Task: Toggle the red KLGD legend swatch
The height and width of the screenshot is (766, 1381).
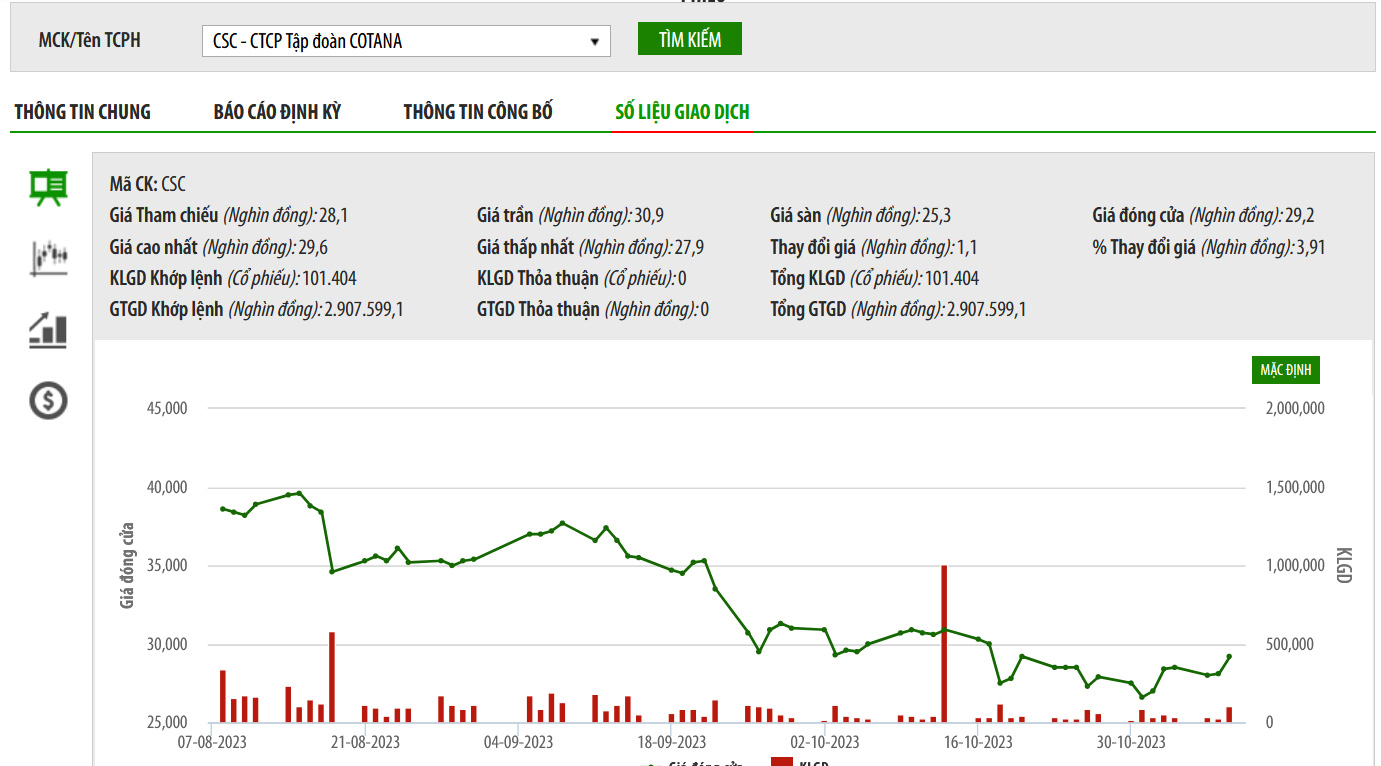Action: tap(782, 763)
